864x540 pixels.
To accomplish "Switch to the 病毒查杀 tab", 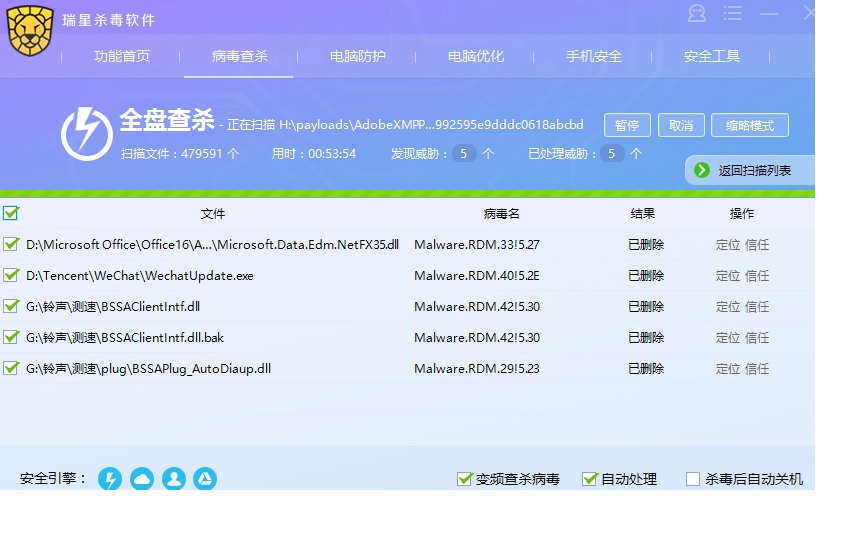I will point(240,56).
